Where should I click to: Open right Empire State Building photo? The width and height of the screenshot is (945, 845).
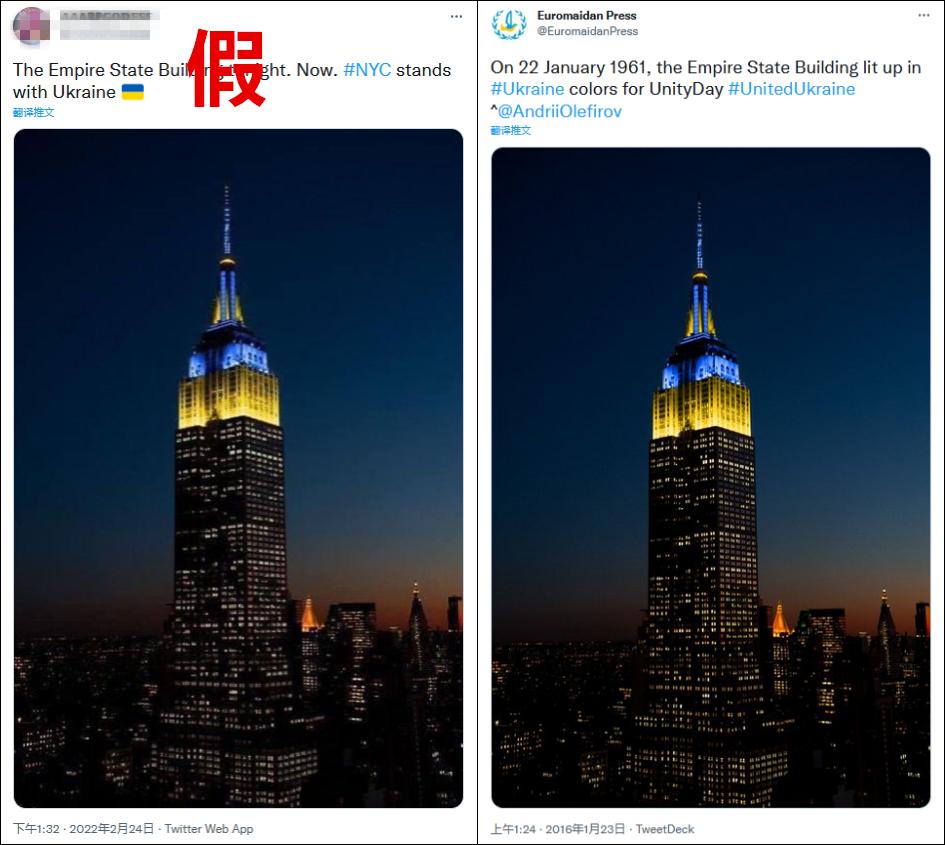click(x=711, y=477)
